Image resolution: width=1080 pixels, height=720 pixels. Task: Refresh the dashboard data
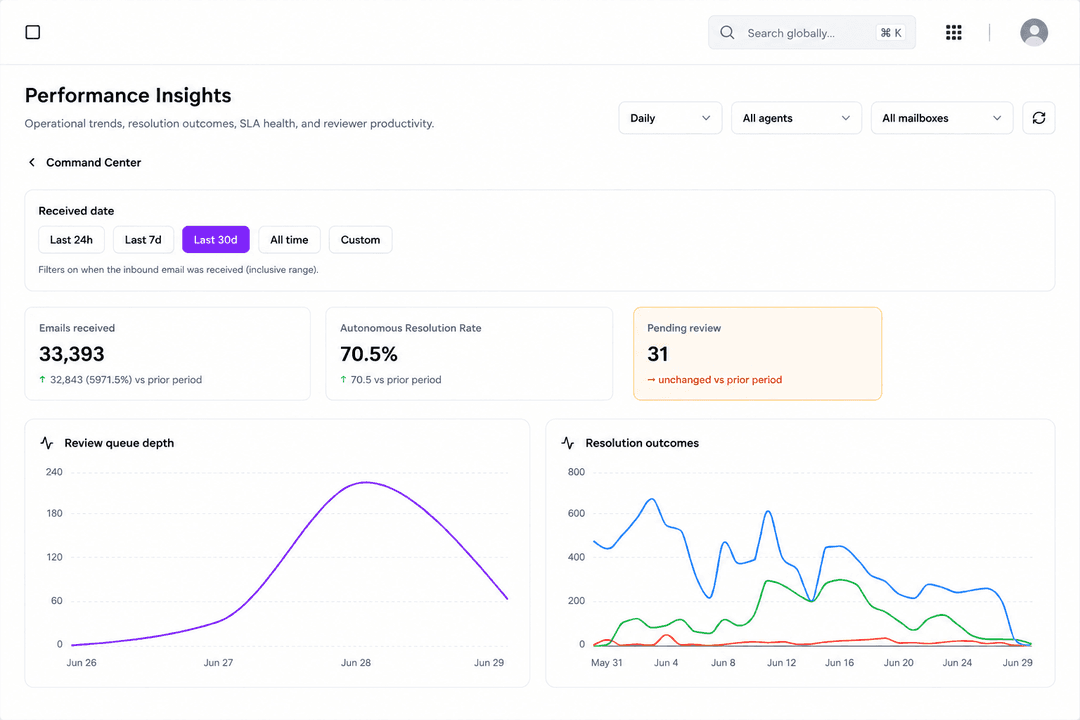(x=1039, y=118)
